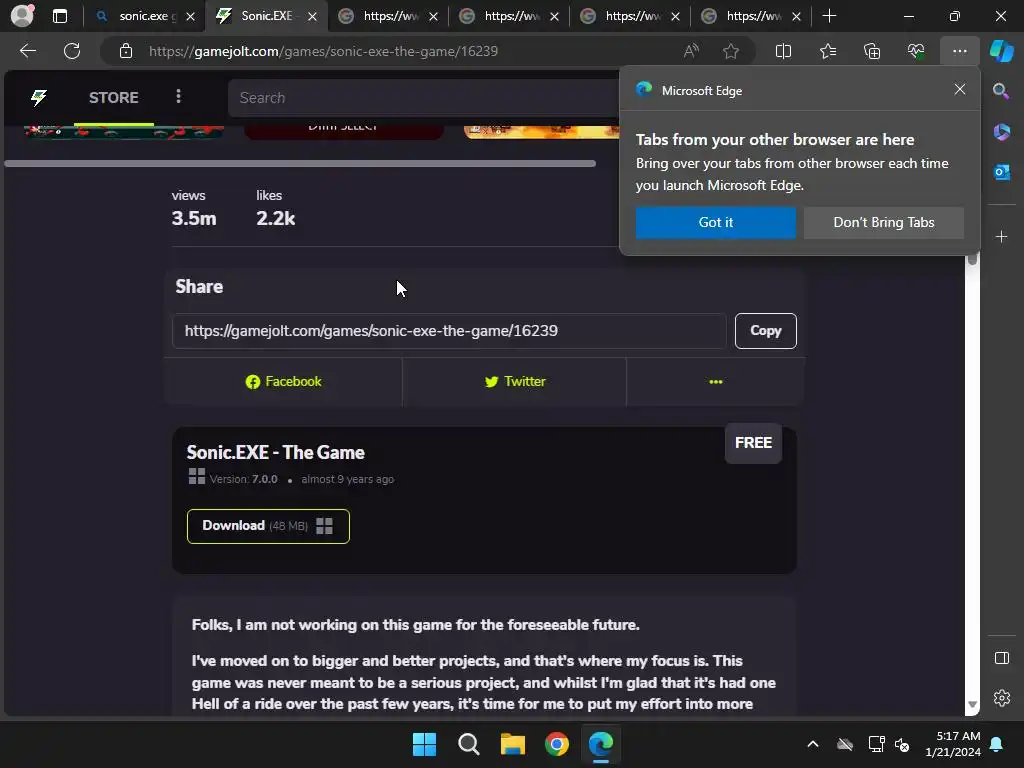Open the taskbar clock and date
The width and height of the screenshot is (1024, 768).
[953, 744]
